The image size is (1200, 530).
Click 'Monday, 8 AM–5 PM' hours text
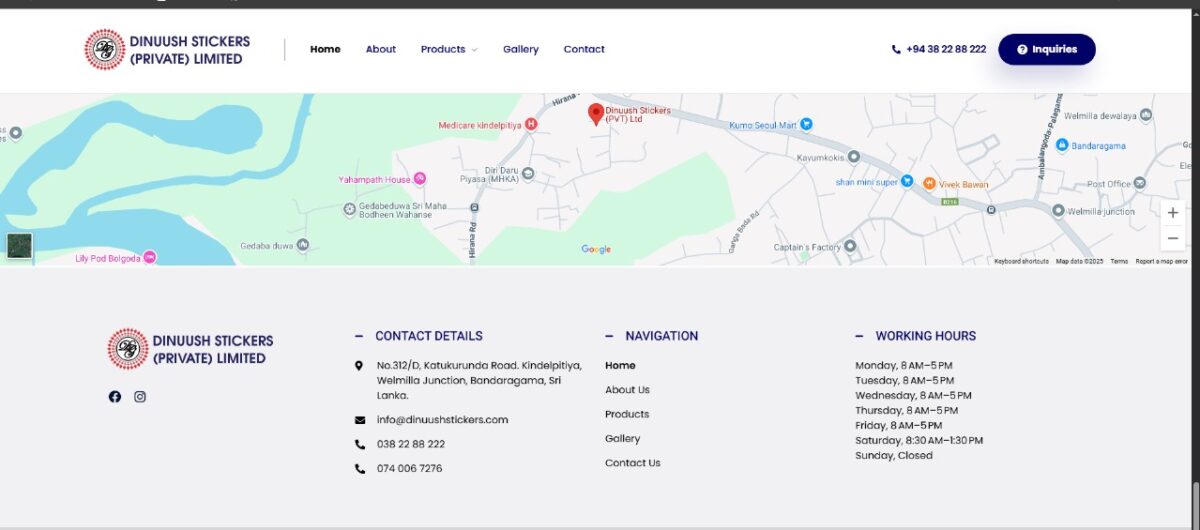[x=904, y=366]
